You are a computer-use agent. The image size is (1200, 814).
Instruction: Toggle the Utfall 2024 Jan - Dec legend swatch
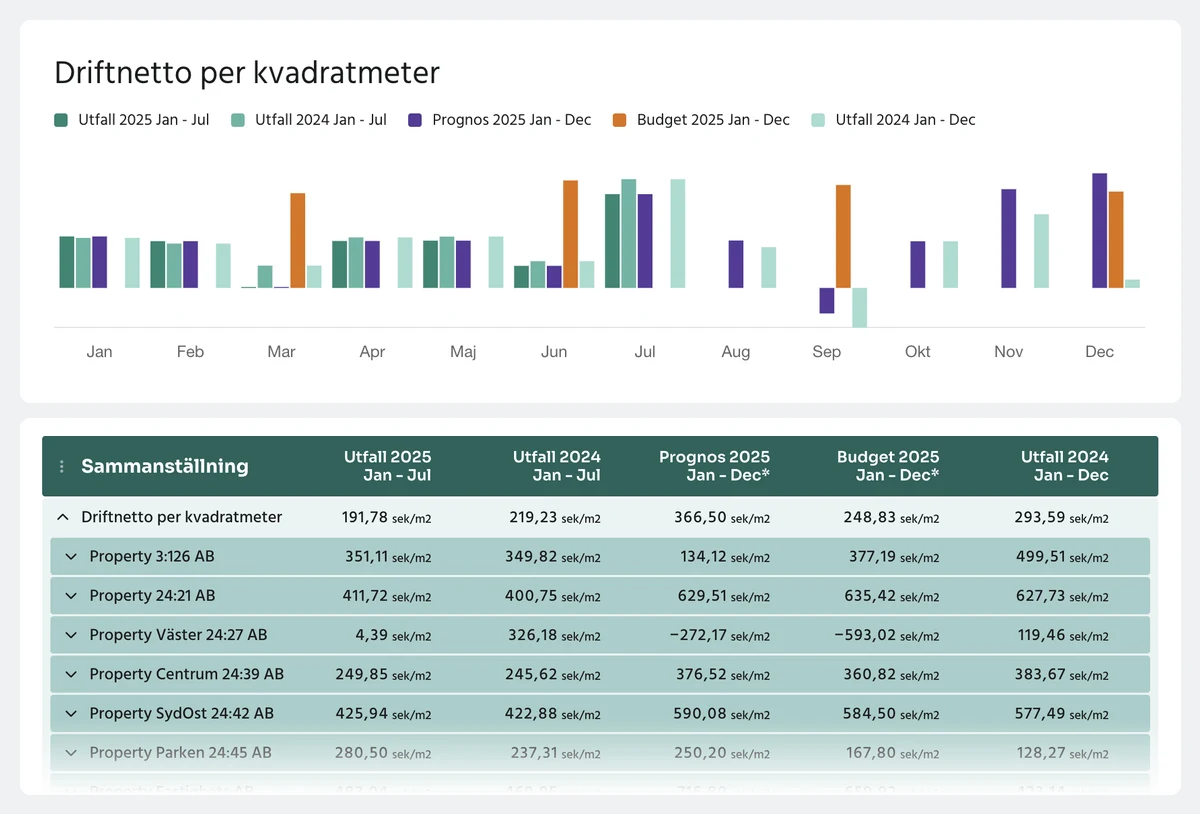click(x=818, y=120)
